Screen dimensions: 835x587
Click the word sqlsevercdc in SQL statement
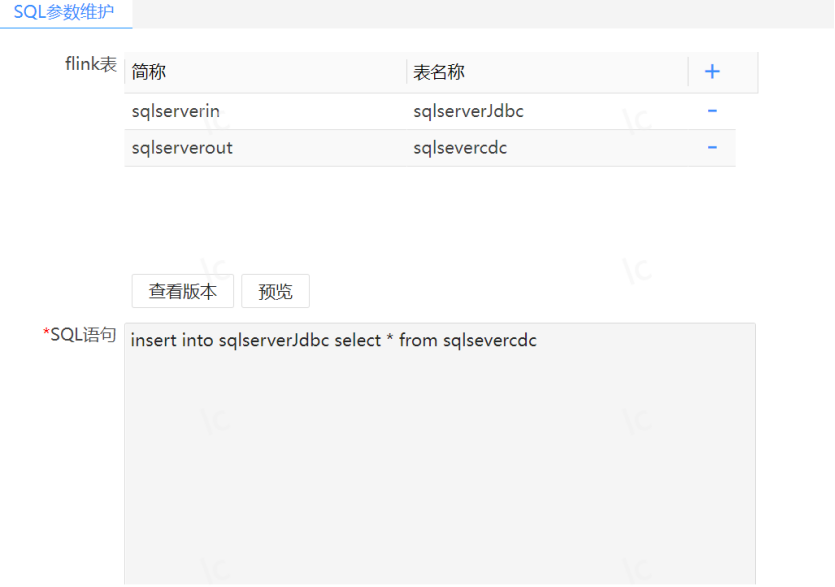click(x=490, y=340)
